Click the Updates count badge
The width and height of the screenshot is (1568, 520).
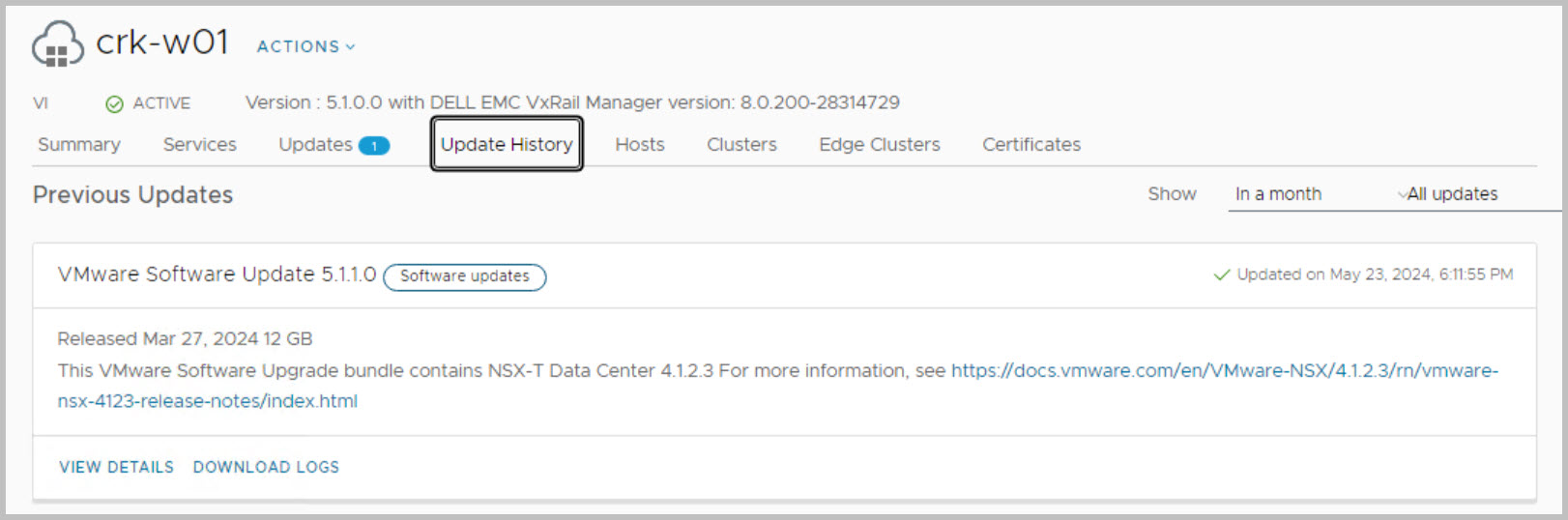[373, 146]
